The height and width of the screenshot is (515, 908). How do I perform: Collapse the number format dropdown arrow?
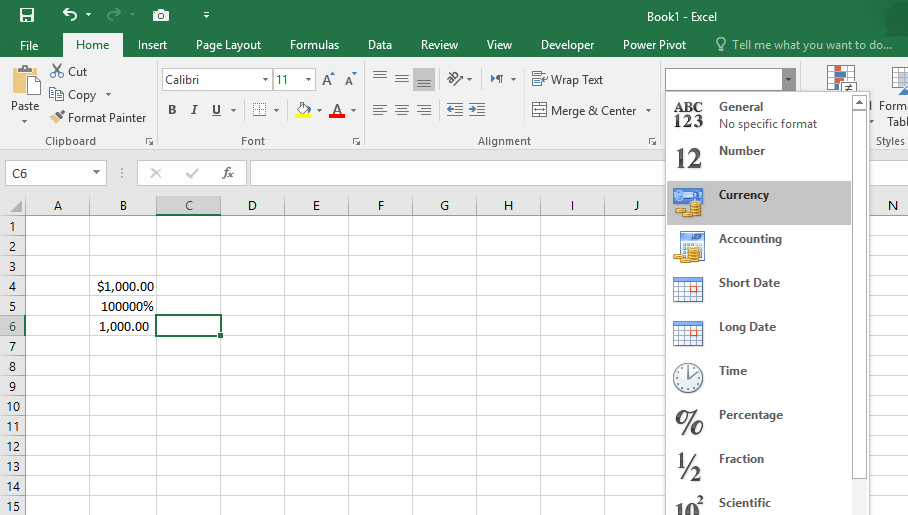tap(788, 79)
